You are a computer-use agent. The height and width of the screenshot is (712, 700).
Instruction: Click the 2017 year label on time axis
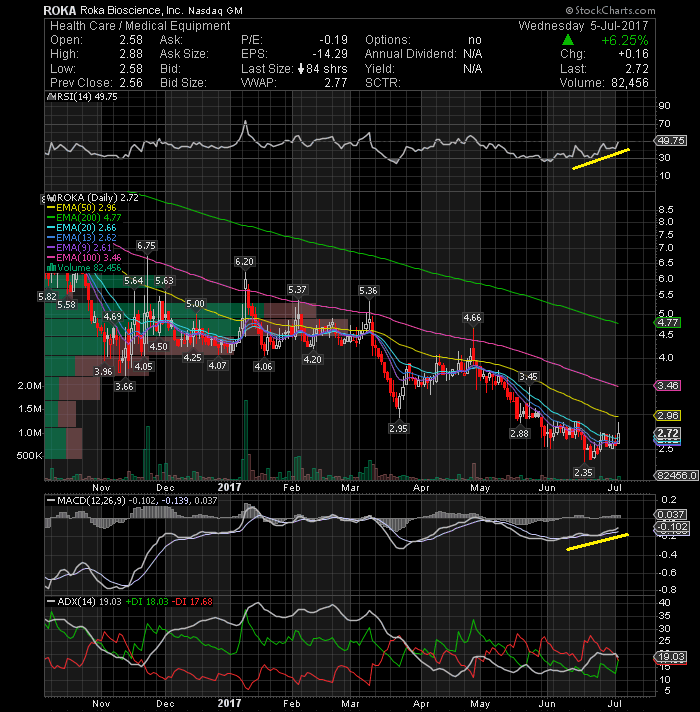tap(229, 487)
